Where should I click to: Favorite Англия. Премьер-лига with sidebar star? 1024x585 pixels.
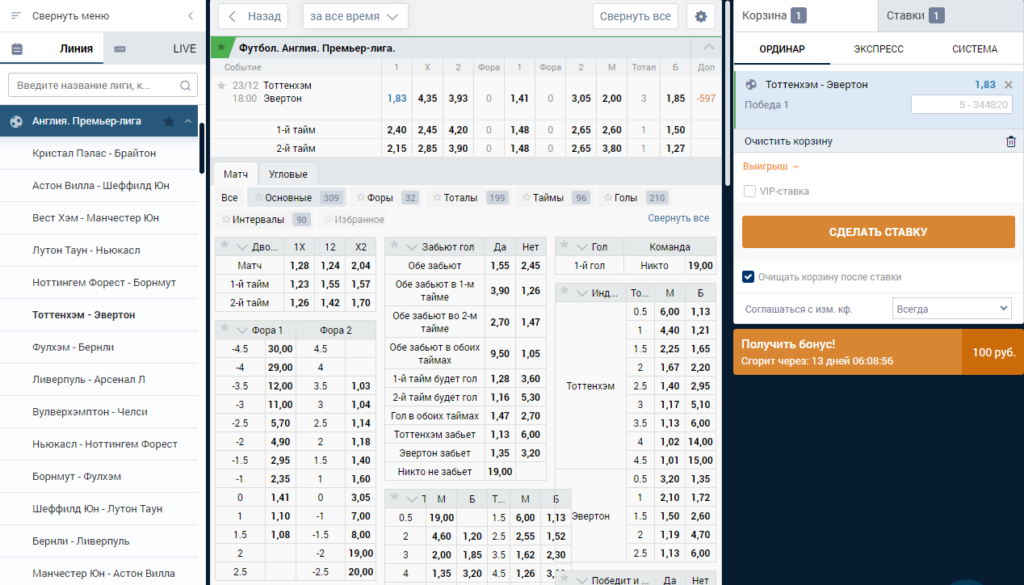coord(168,121)
